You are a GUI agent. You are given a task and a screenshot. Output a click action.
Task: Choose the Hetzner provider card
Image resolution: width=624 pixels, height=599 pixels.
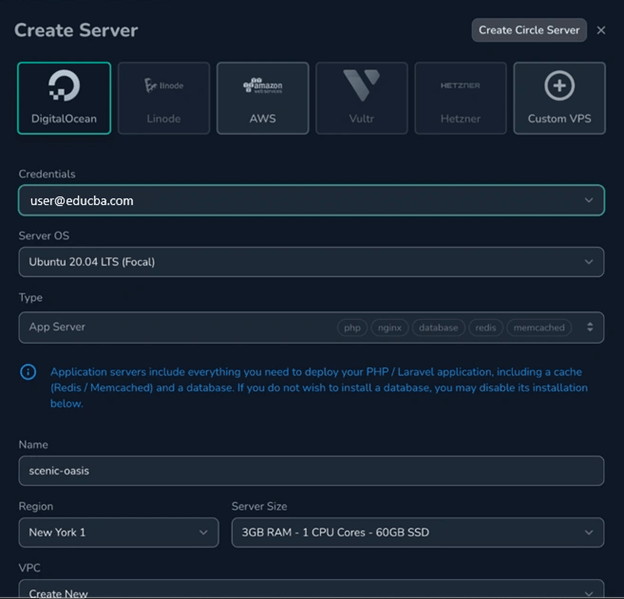[460, 98]
